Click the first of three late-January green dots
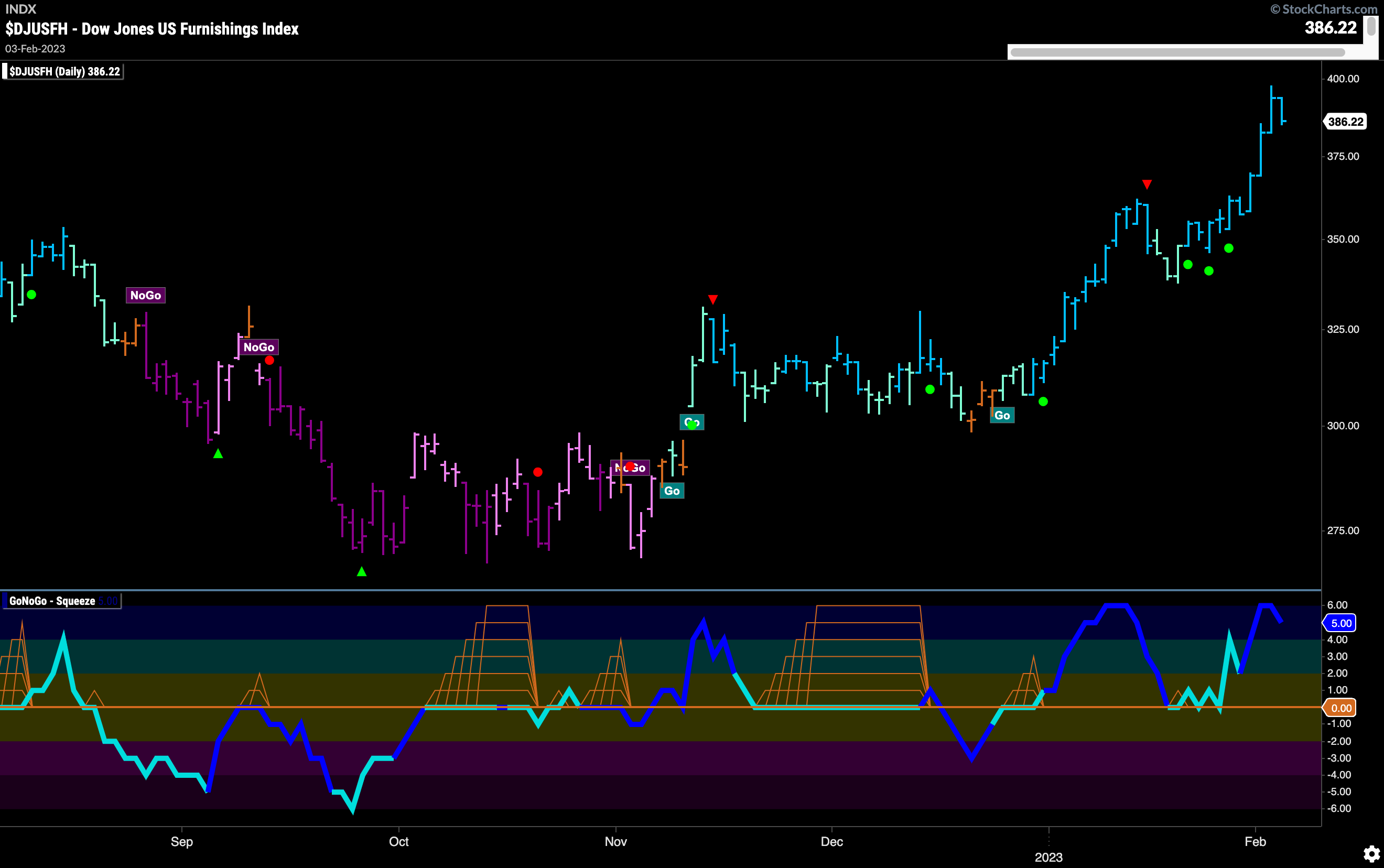This screenshot has height=868, width=1384. pos(1188,265)
